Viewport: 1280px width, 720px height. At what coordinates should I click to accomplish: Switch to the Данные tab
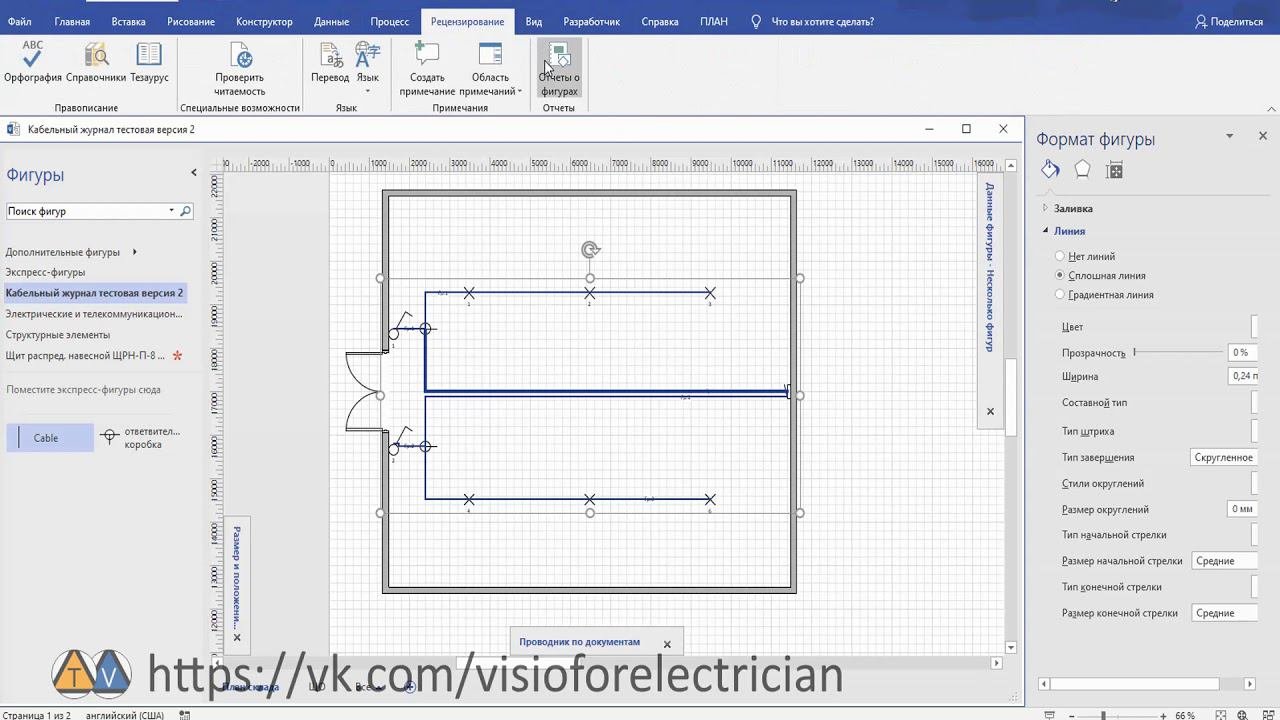coord(331,21)
